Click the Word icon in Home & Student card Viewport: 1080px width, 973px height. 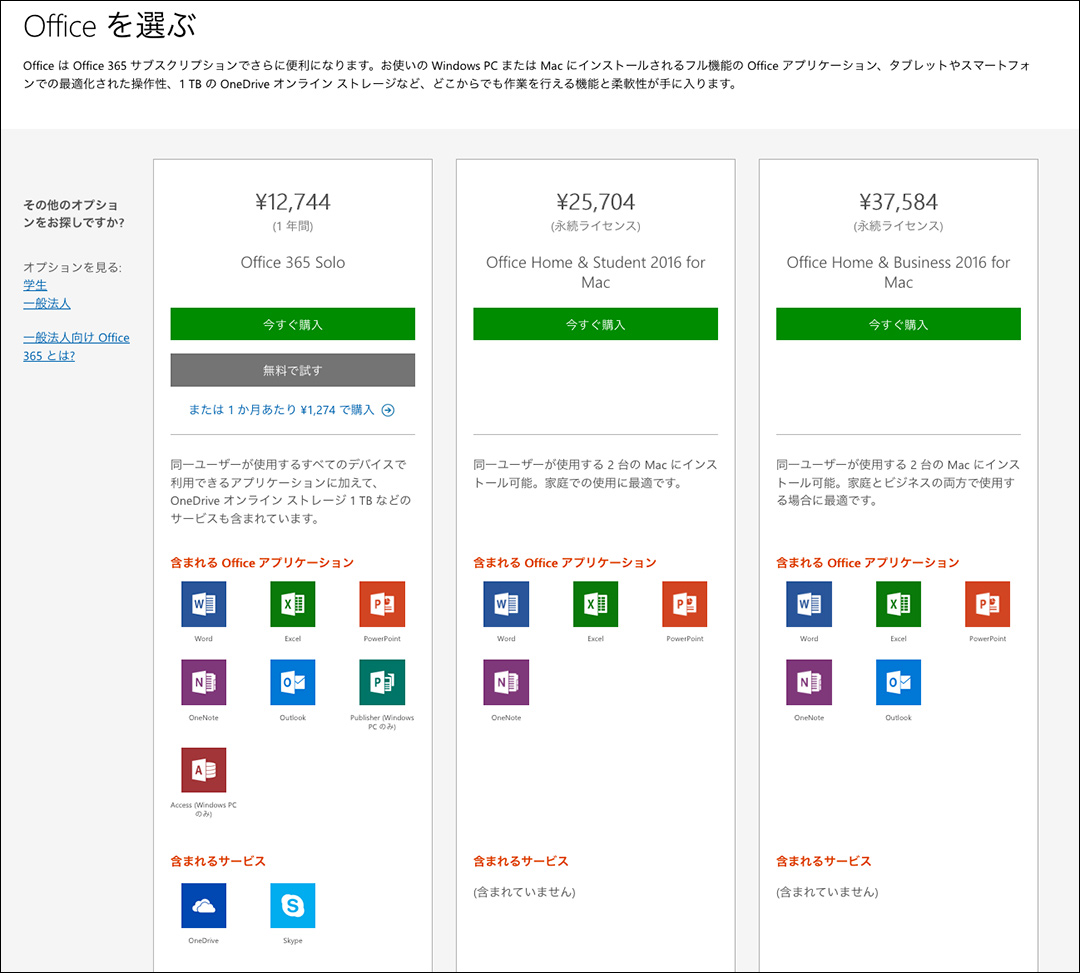506,604
